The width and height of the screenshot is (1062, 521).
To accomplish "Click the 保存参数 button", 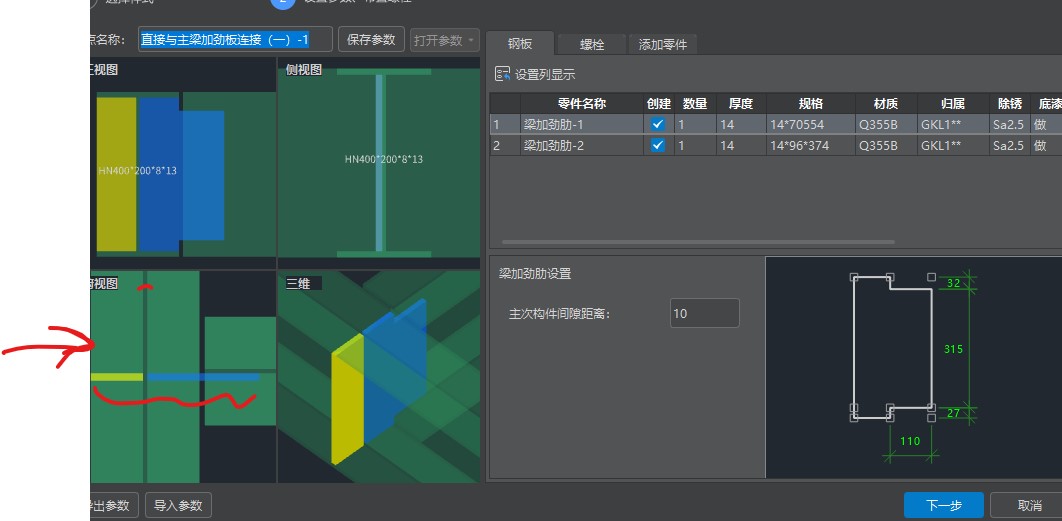I will tap(371, 40).
